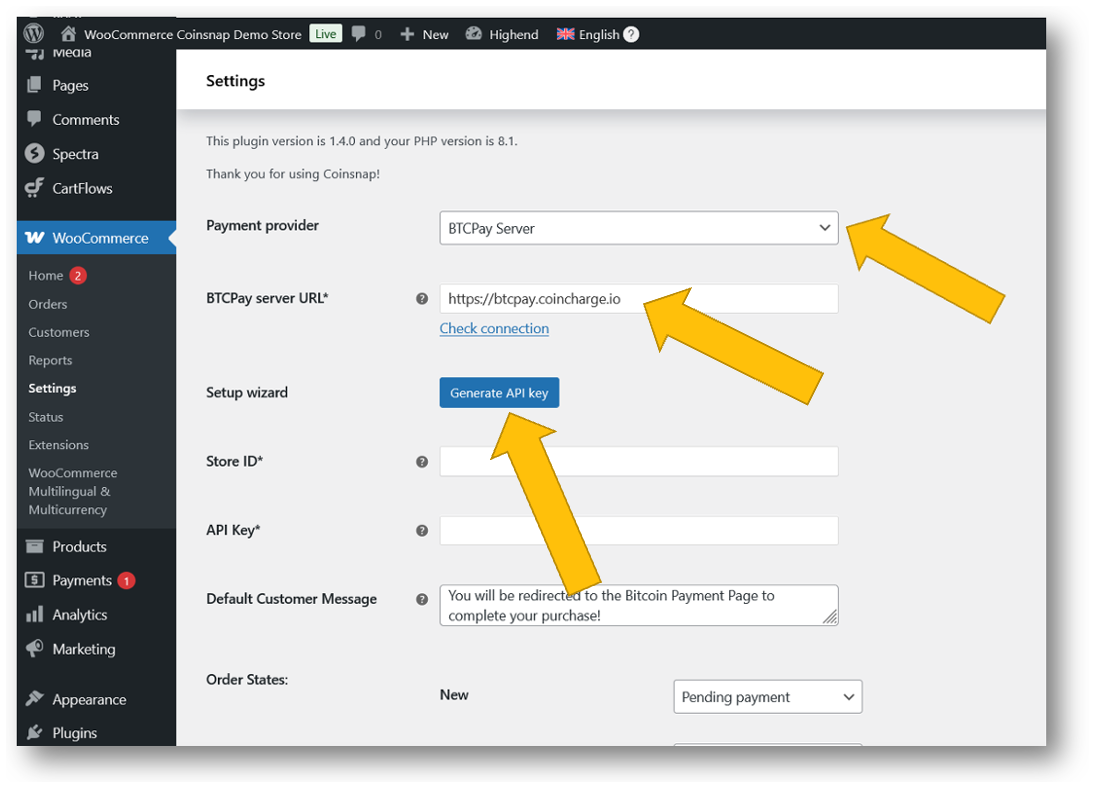Click the Marketing megaphone icon

tap(34, 648)
